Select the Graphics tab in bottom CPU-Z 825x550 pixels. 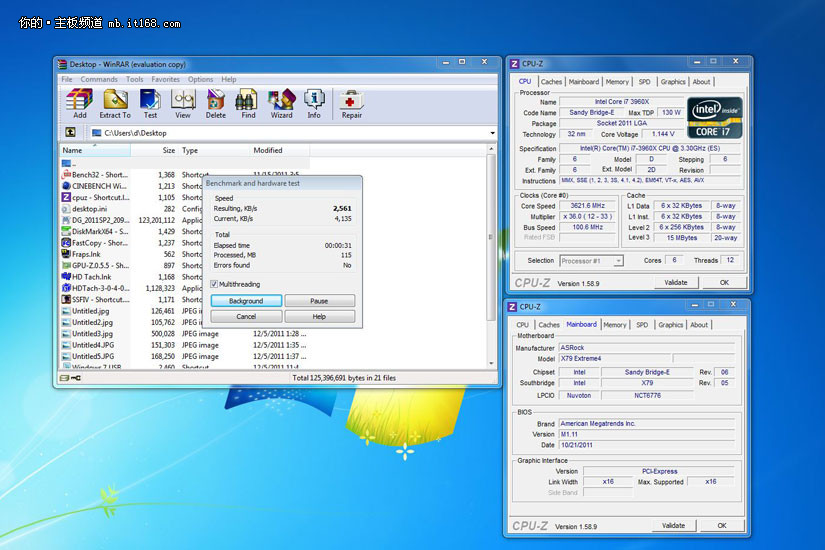pyautogui.click(x=671, y=325)
